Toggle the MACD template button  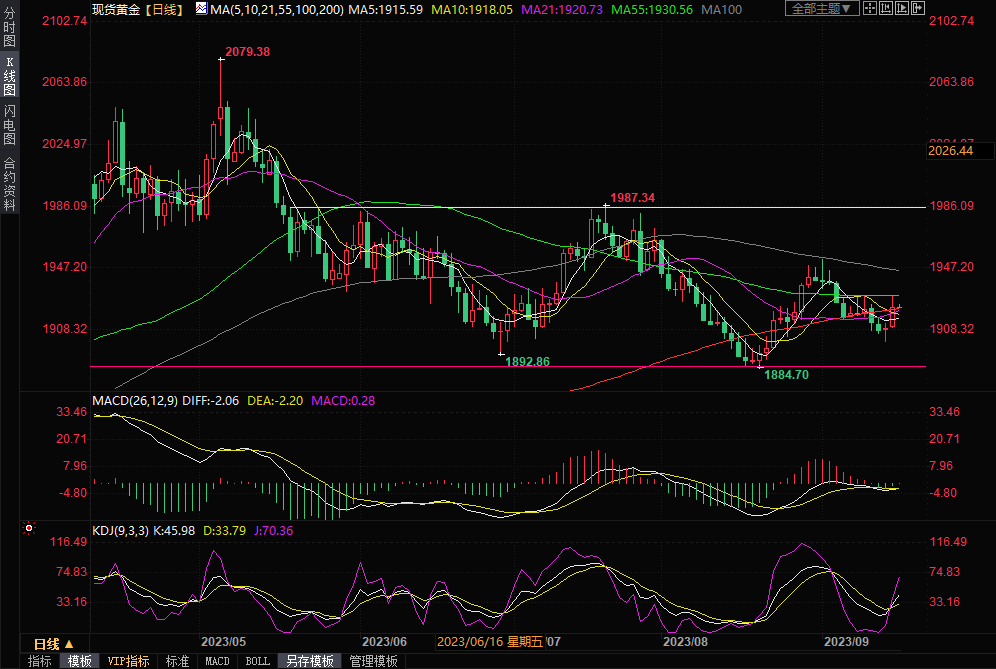[x=217, y=661]
